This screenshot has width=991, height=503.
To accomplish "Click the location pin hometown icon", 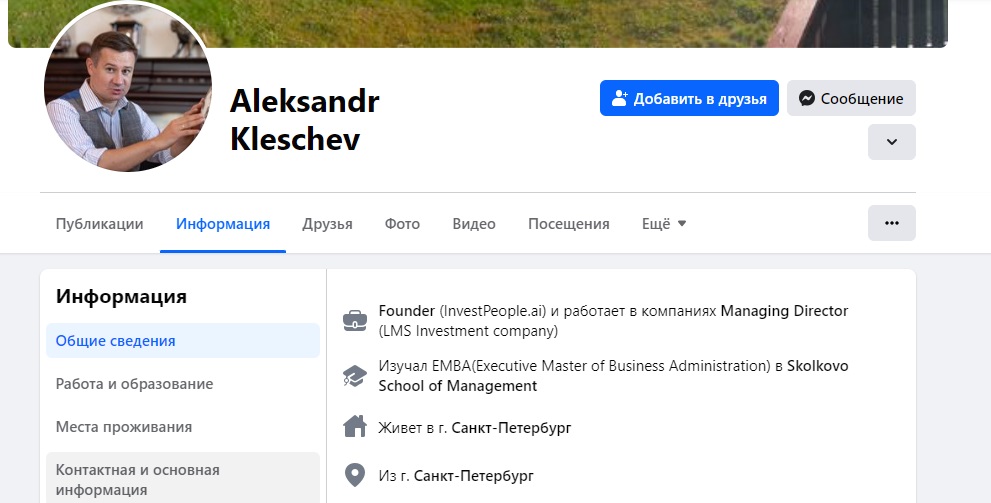I will (354, 474).
